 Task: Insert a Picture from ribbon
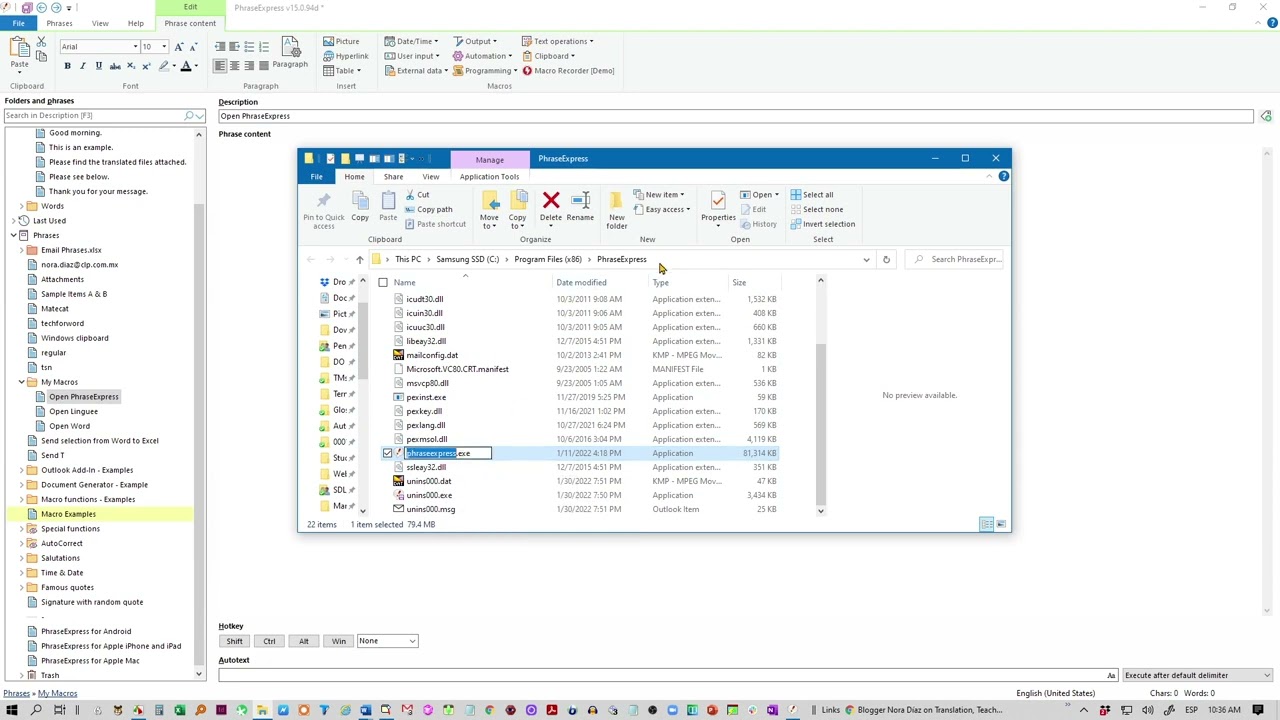pyautogui.click(x=341, y=41)
